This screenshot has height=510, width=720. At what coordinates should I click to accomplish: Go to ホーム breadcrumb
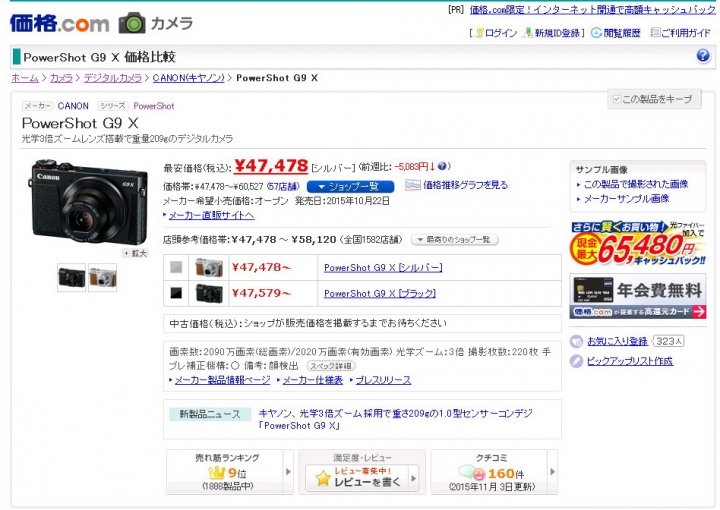click(24, 78)
